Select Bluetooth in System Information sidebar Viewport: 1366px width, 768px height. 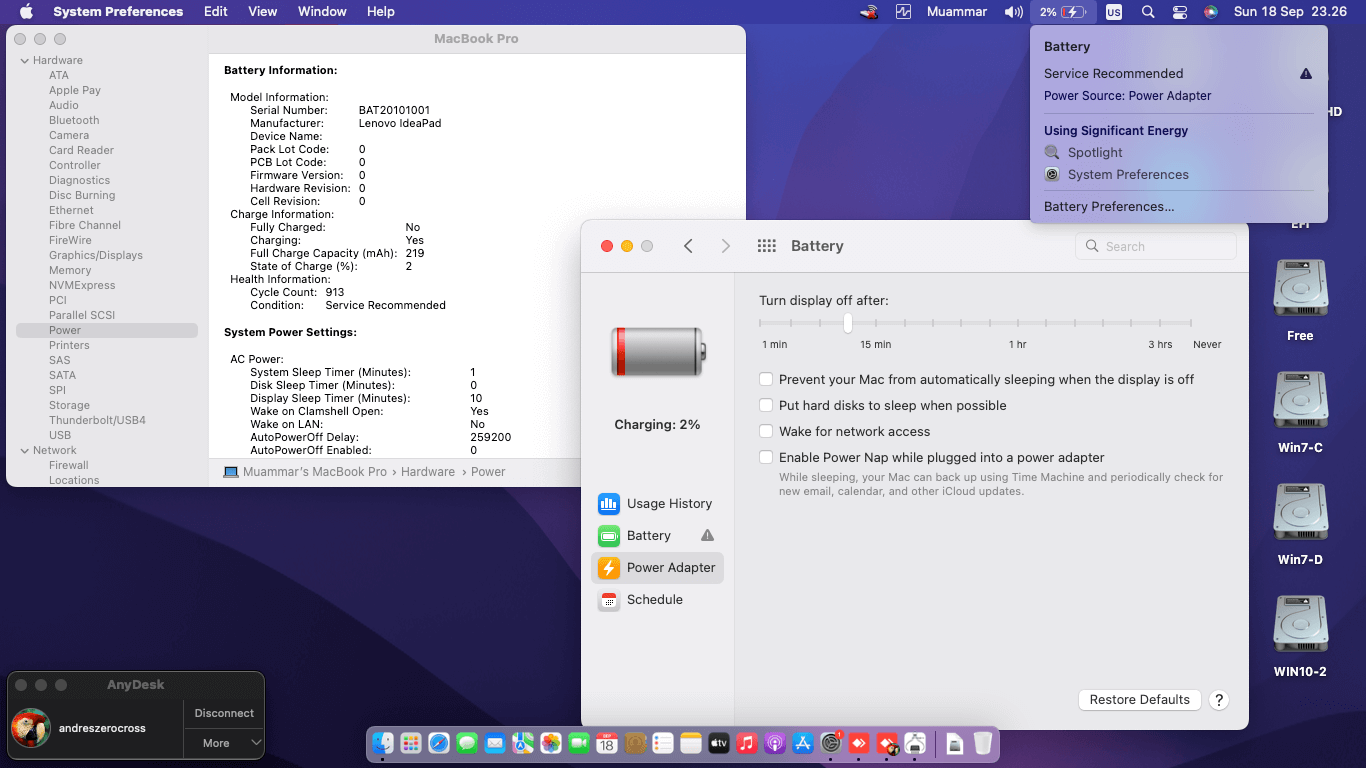(74, 120)
